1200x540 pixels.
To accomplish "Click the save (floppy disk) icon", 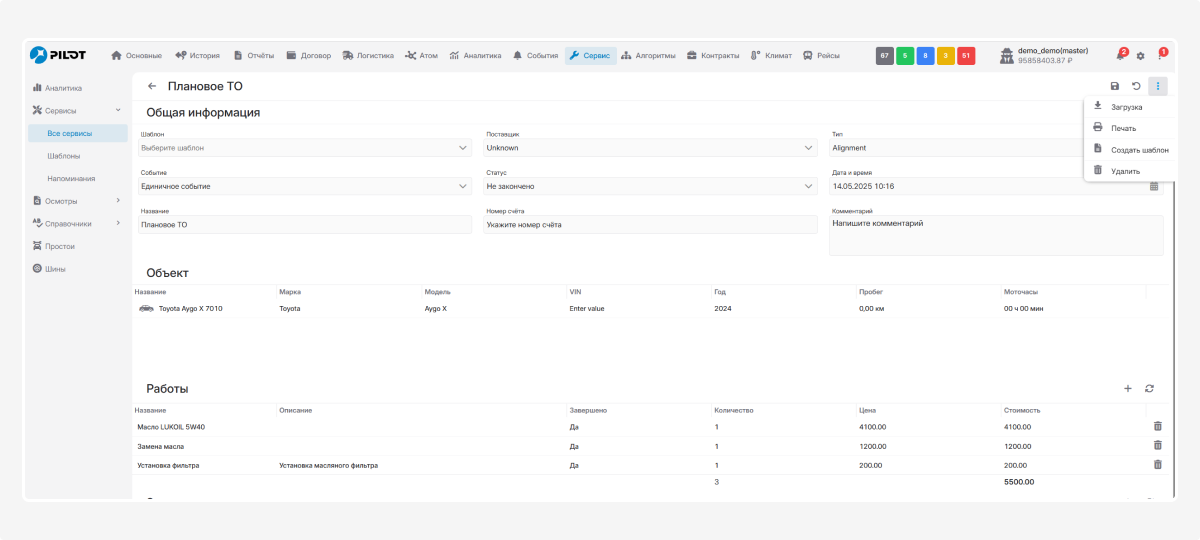I will click(x=1115, y=86).
